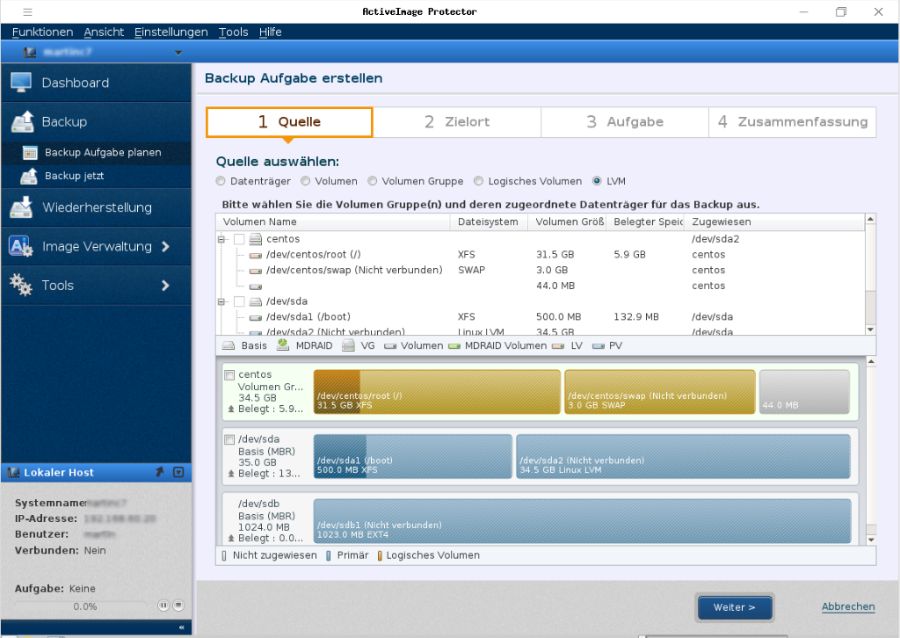
Task: Collapse the centos tree node
Action: point(222,239)
